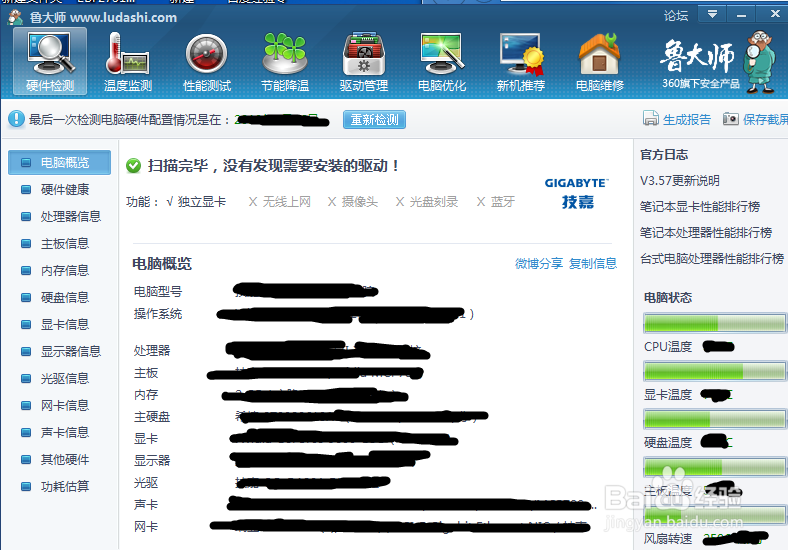Click the 官方日志 heading

(664, 155)
